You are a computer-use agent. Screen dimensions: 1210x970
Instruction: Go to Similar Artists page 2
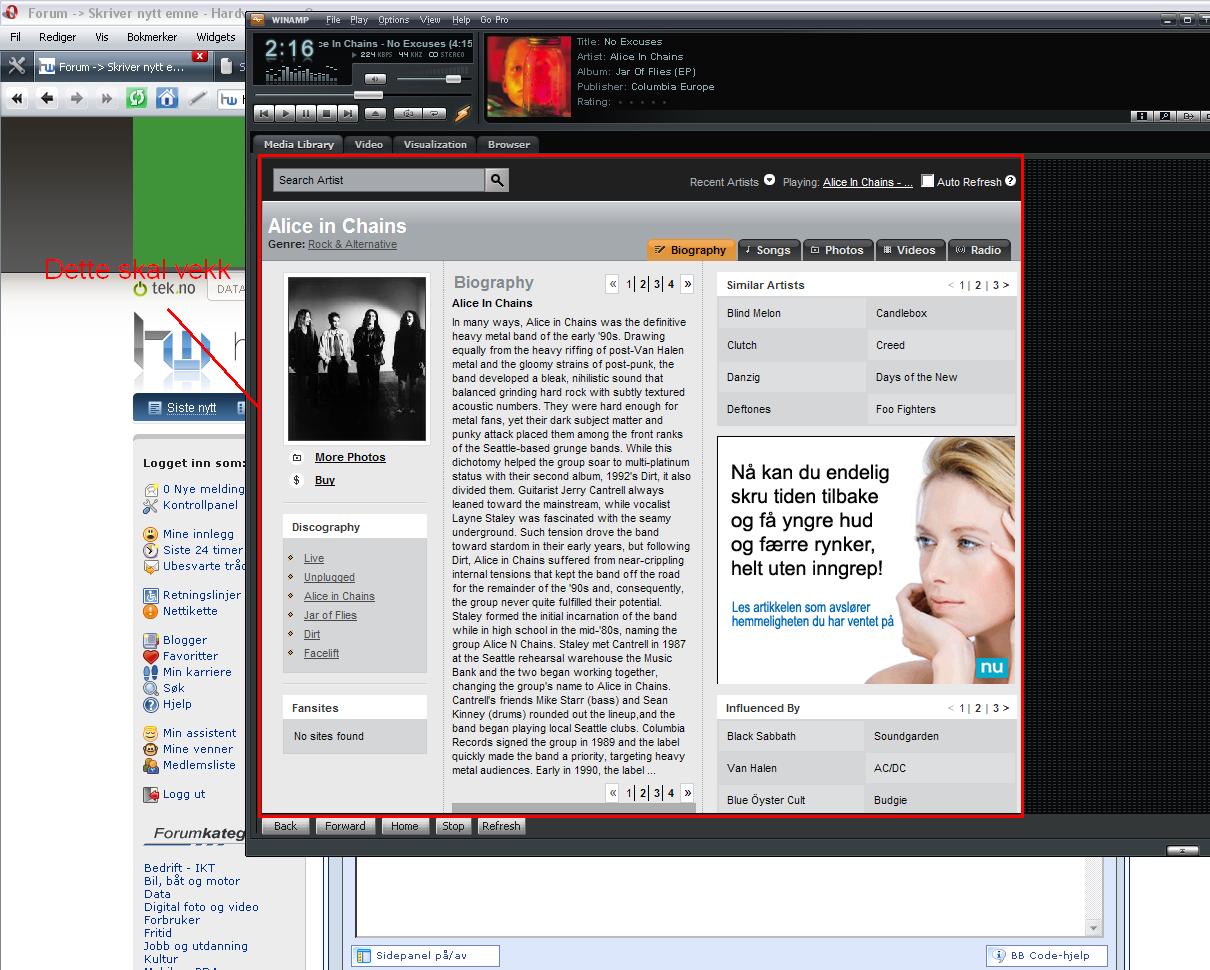978,285
